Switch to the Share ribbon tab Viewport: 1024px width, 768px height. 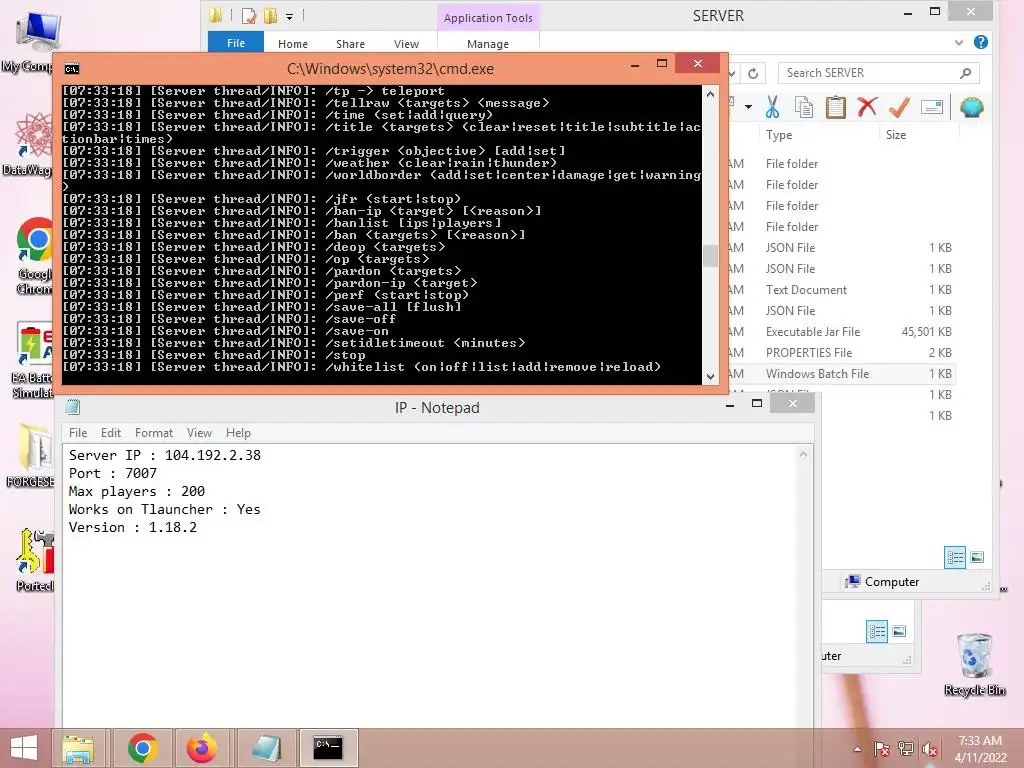350,44
